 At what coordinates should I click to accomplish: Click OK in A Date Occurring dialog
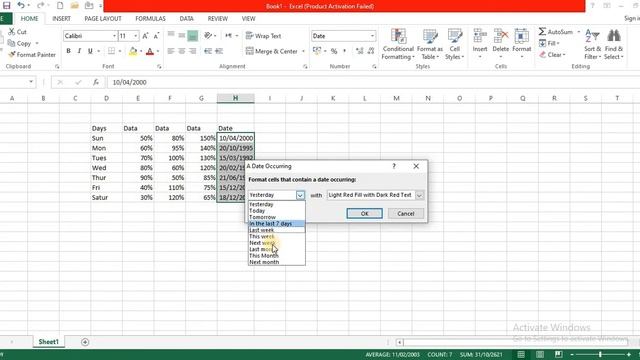point(364,213)
